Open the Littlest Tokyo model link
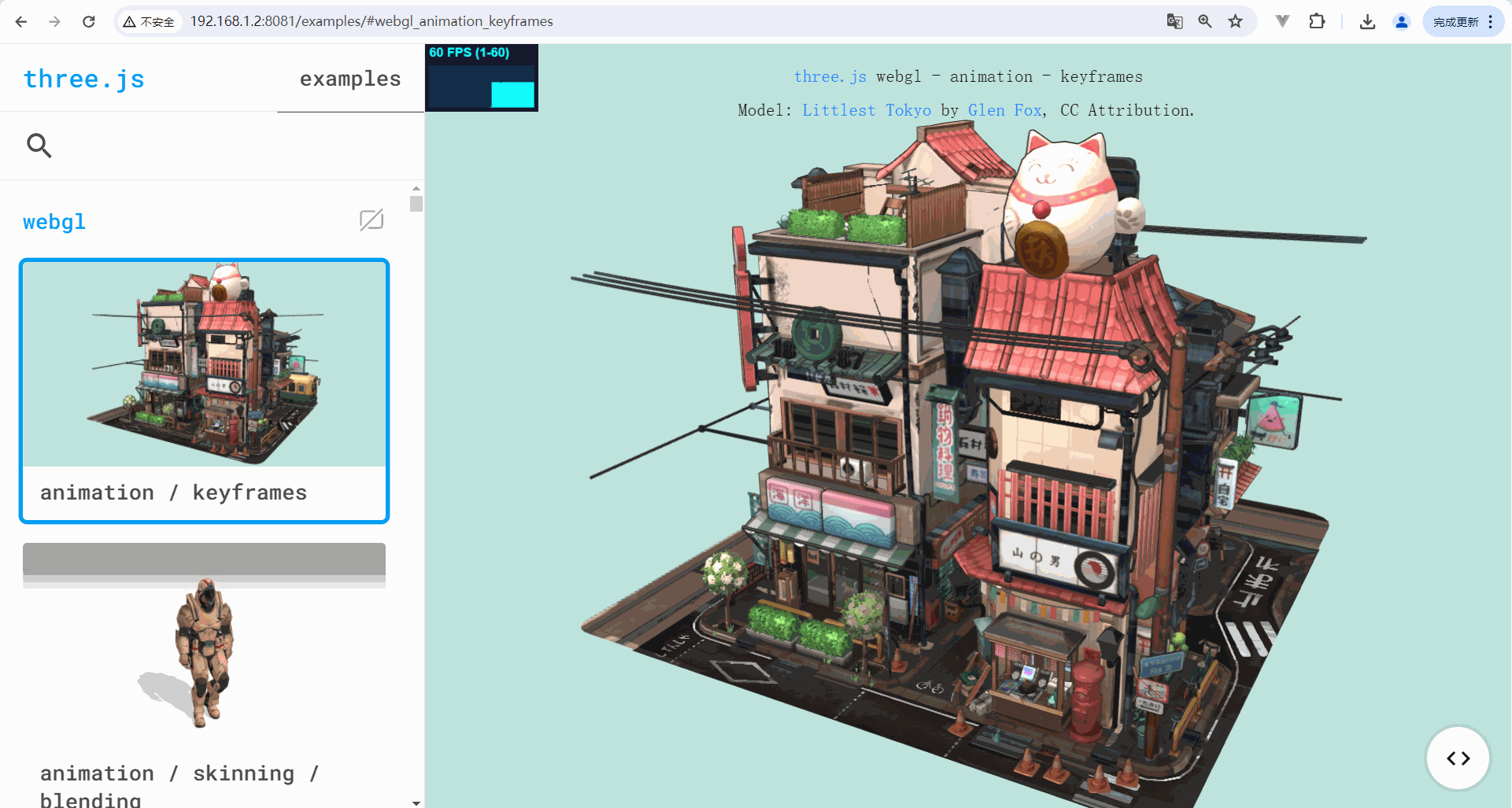 (x=867, y=110)
